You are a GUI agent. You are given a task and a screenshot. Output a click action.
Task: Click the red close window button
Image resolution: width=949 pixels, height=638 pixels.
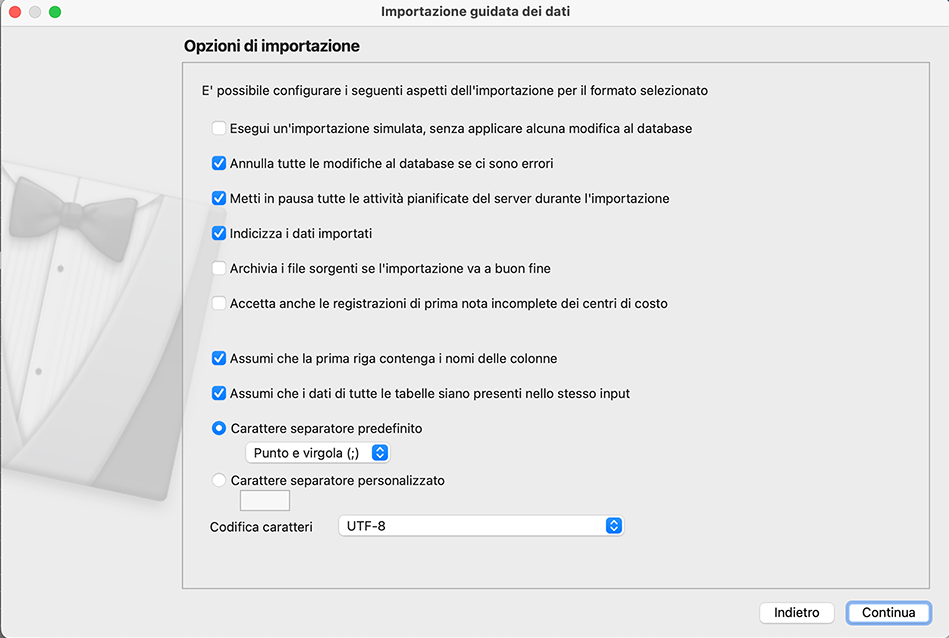pyautogui.click(x=15, y=12)
